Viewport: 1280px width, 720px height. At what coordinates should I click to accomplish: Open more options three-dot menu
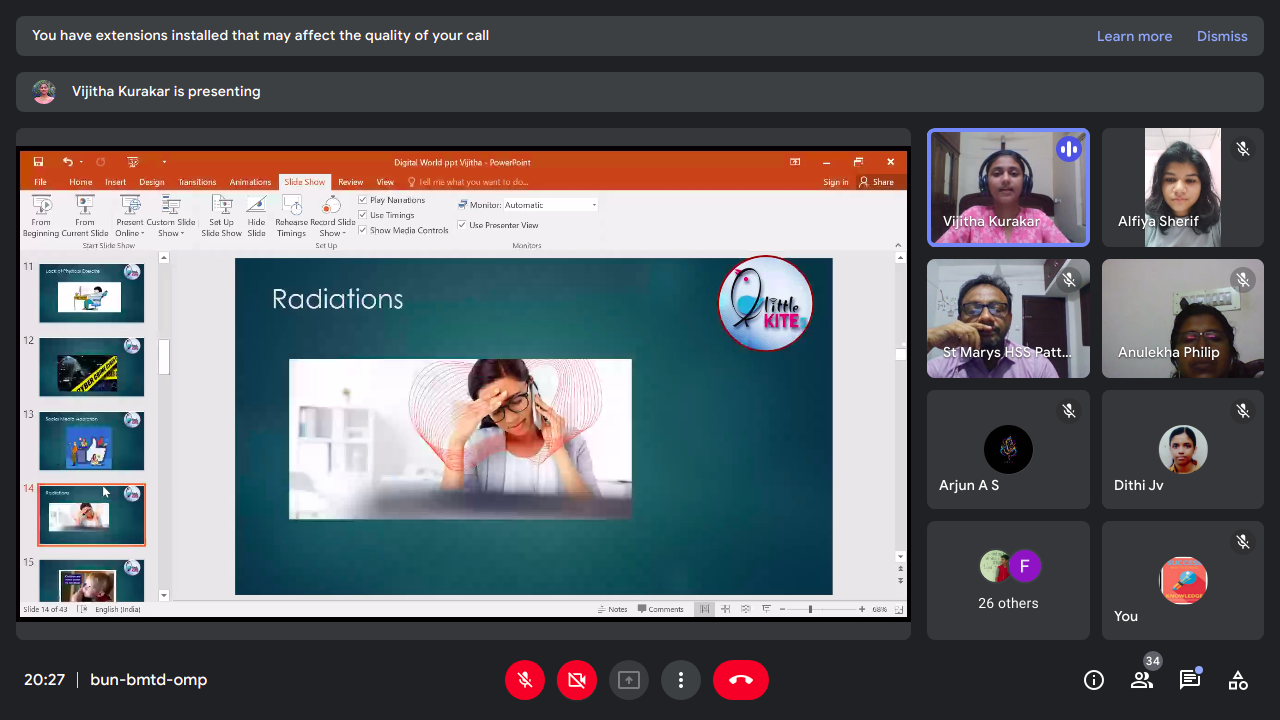pyautogui.click(x=681, y=680)
